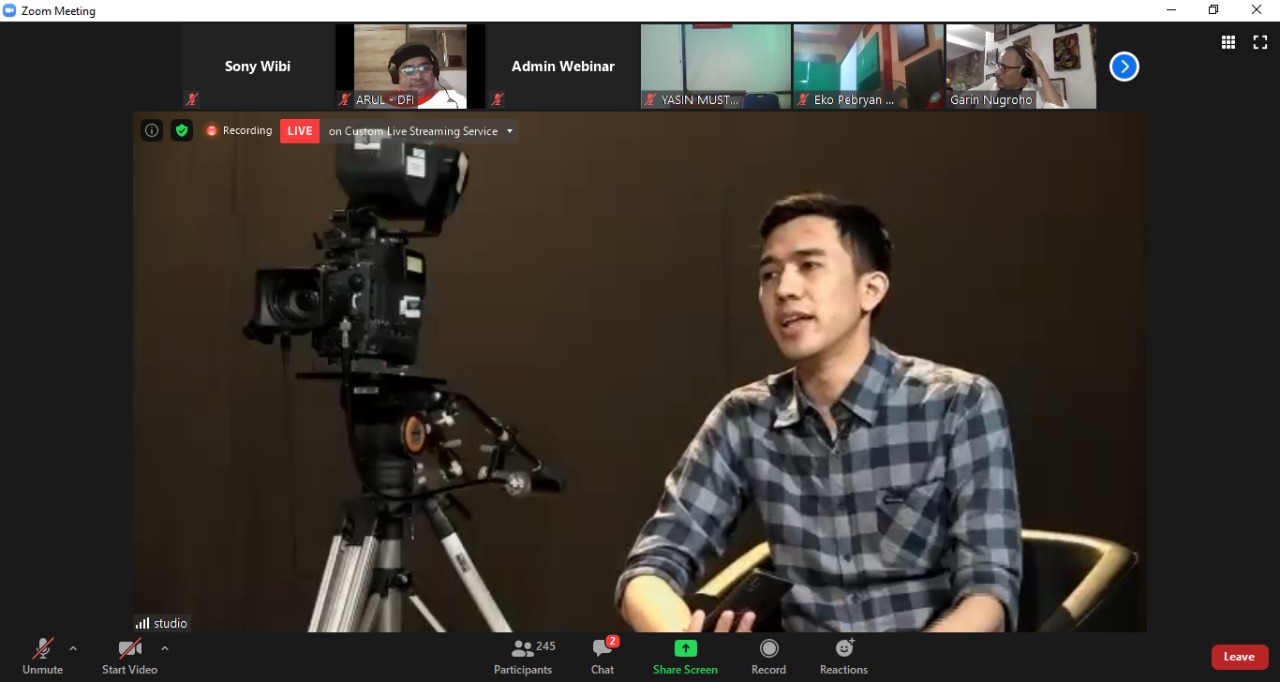This screenshot has height=682, width=1280.
Task: Select the Admin Webinar participant tile
Action: coord(563,66)
